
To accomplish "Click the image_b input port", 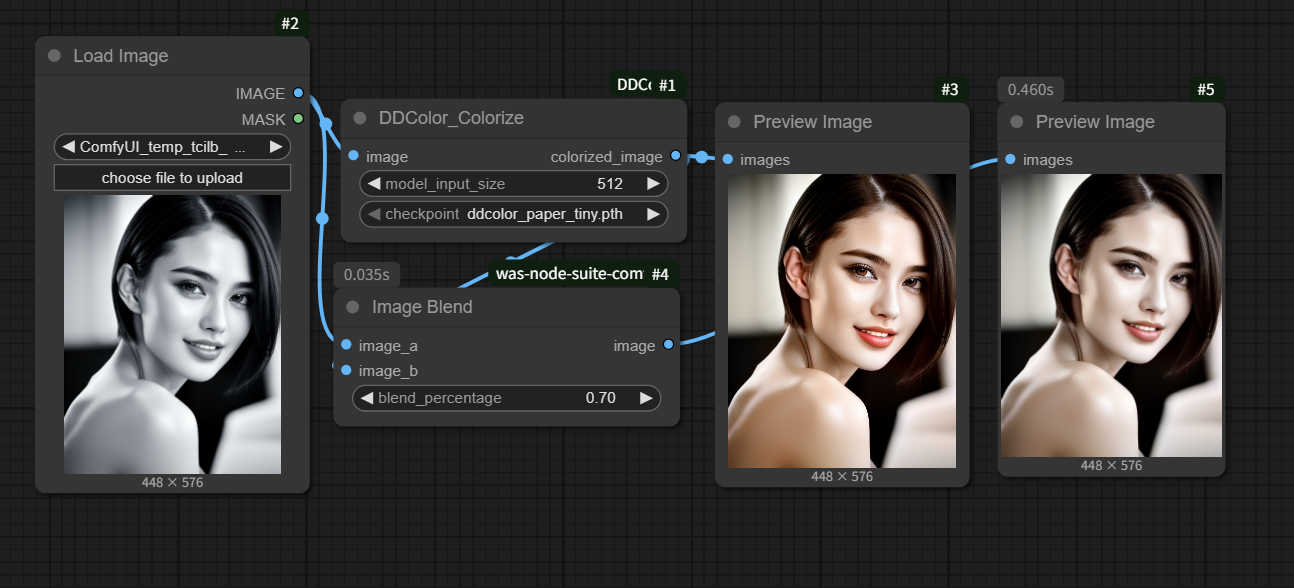I will [346, 371].
